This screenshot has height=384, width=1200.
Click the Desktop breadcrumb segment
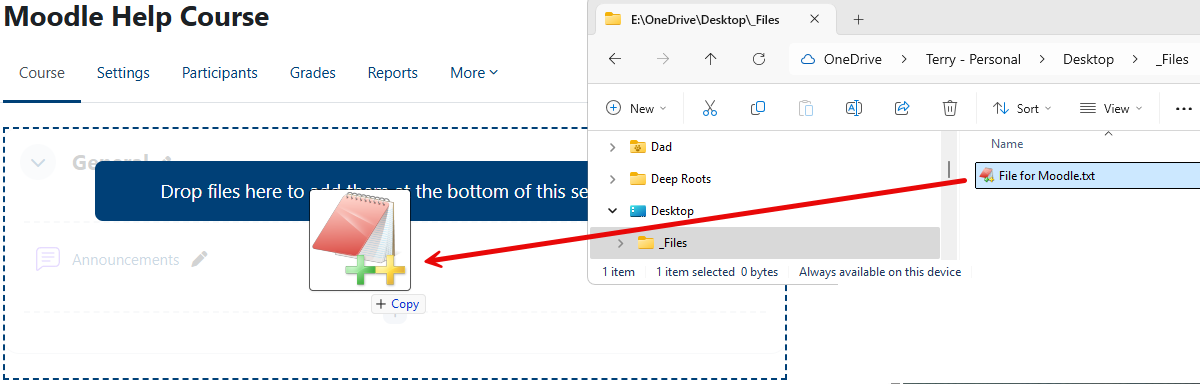tap(1088, 59)
